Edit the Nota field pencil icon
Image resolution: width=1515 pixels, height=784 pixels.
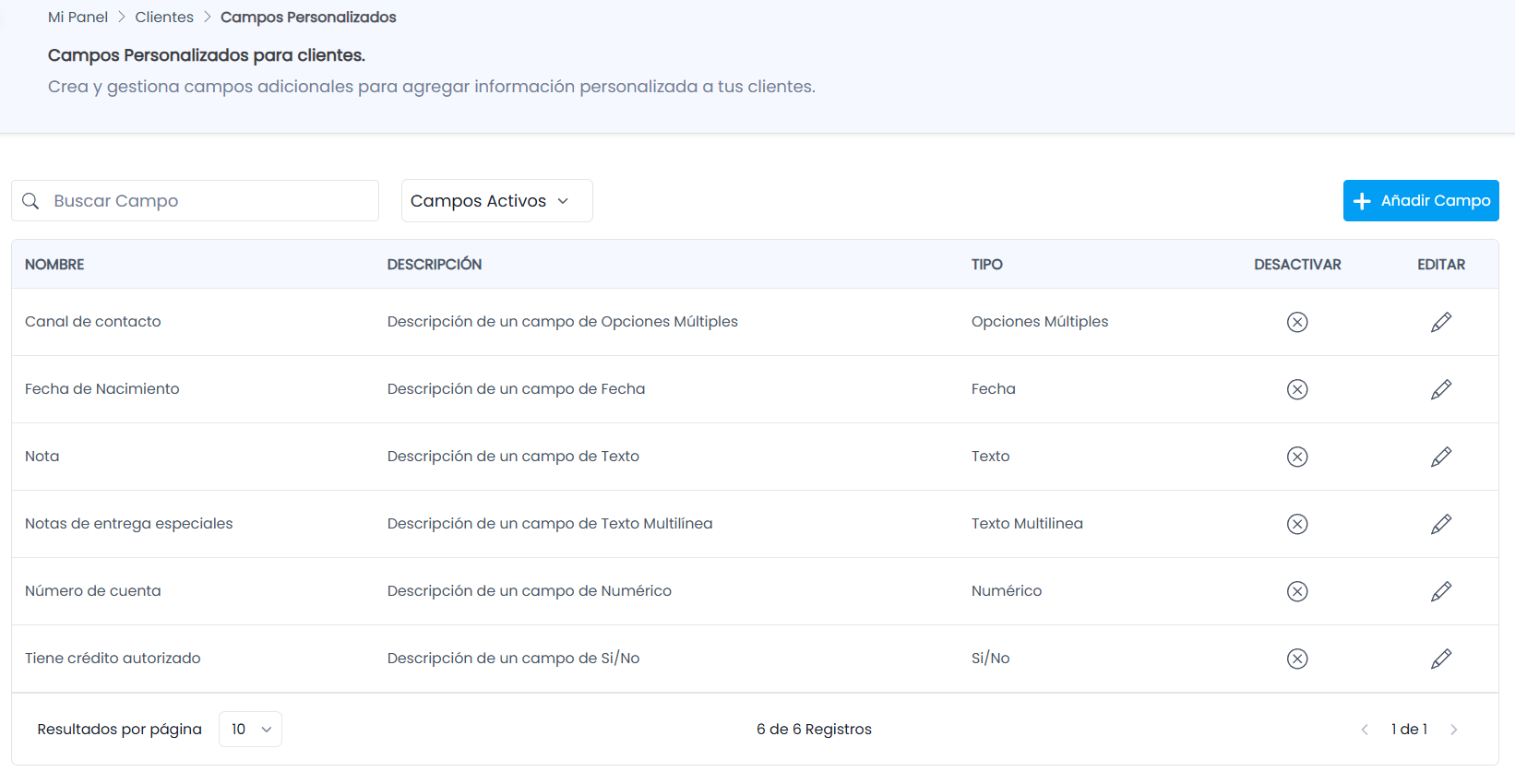tap(1441, 457)
